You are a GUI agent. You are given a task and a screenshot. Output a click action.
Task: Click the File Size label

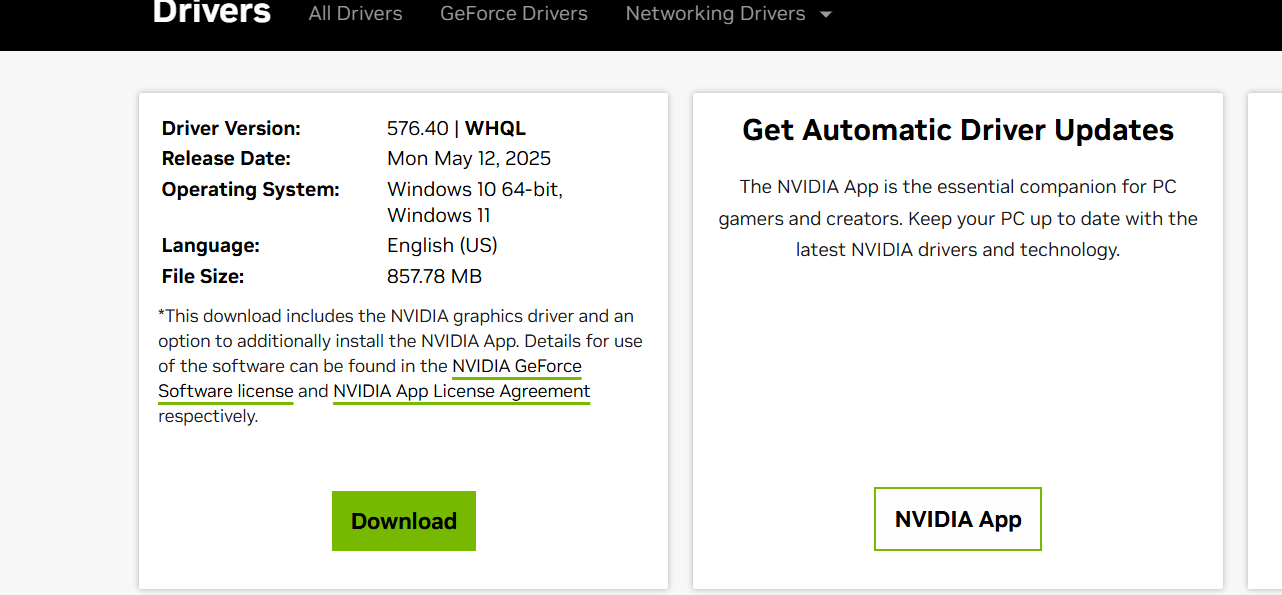pyautogui.click(x=203, y=276)
